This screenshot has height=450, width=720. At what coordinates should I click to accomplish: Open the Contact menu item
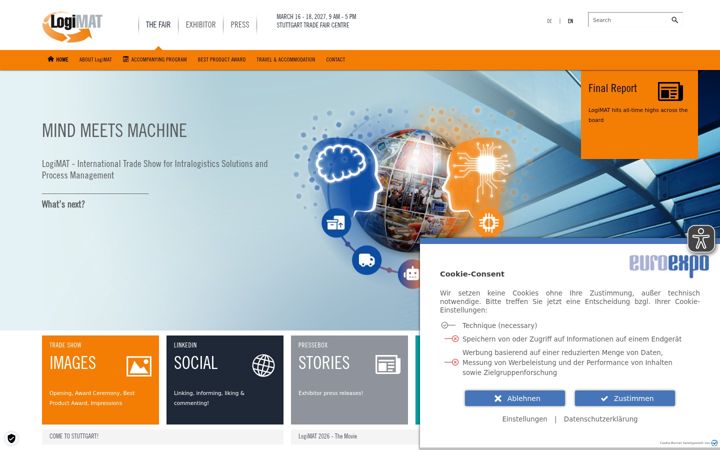(336, 60)
